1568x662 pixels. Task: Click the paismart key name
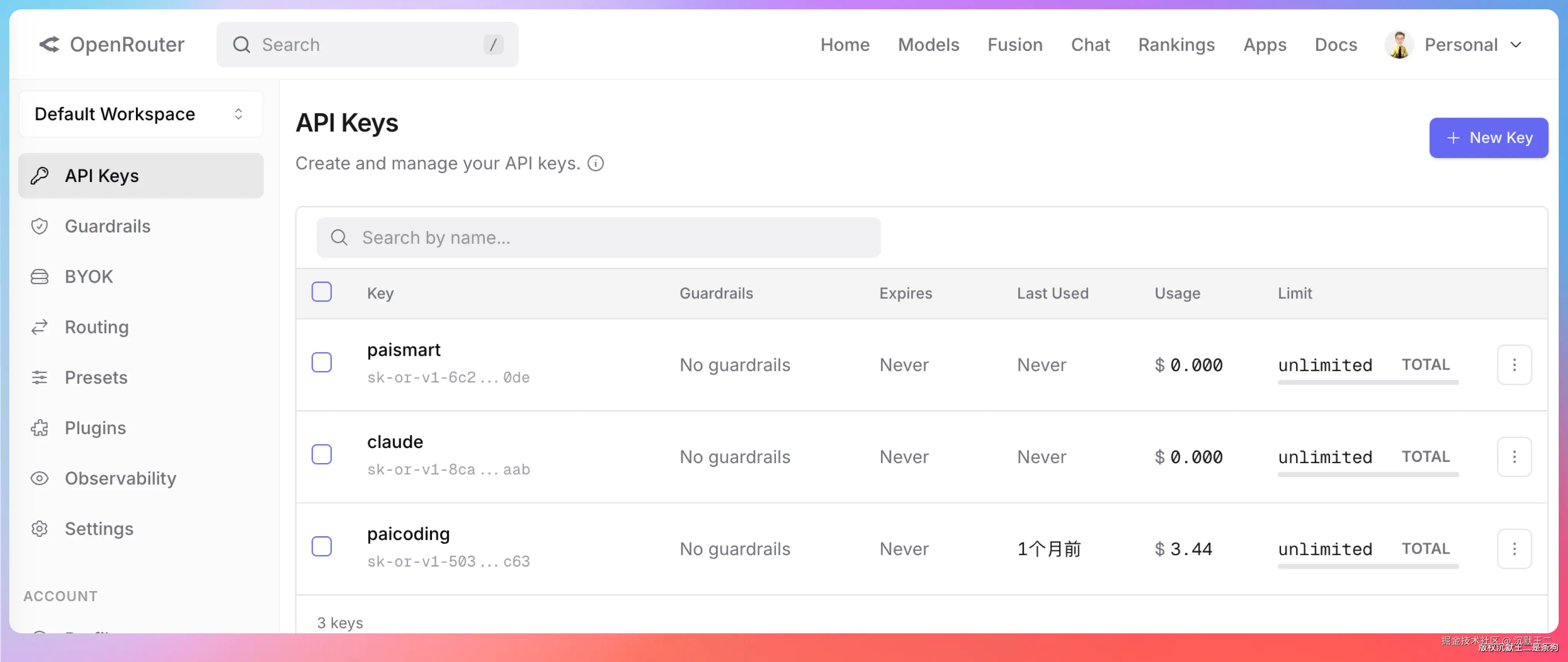[404, 350]
